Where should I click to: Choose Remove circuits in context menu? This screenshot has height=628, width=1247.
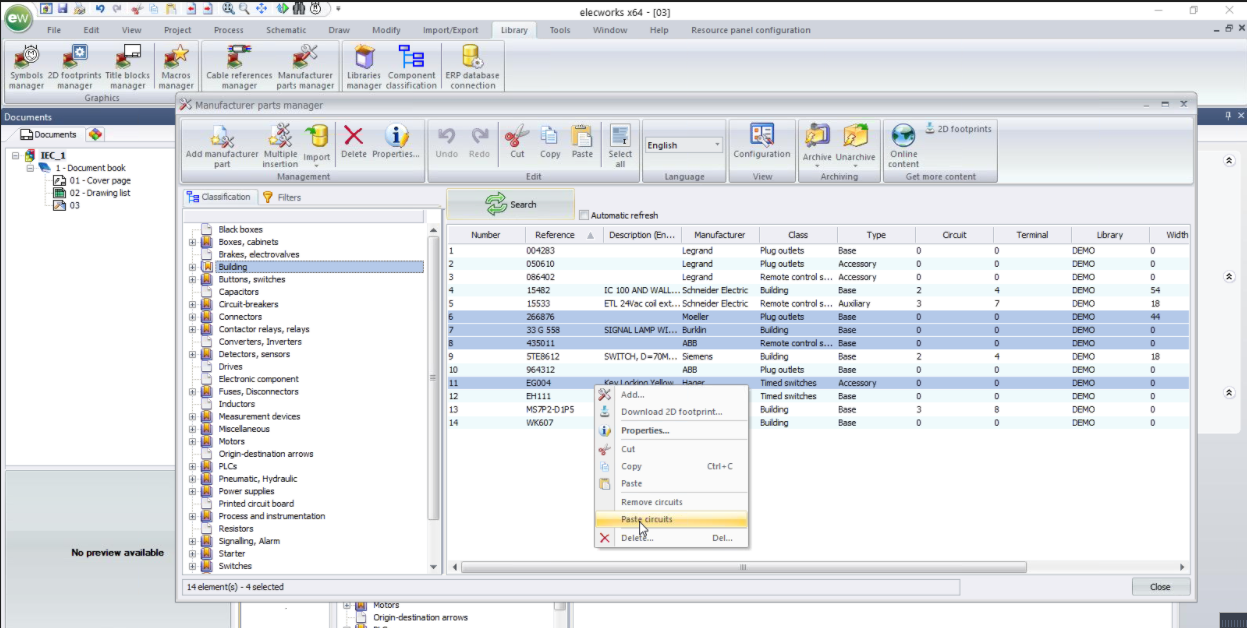pyautogui.click(x=670, y=502)
